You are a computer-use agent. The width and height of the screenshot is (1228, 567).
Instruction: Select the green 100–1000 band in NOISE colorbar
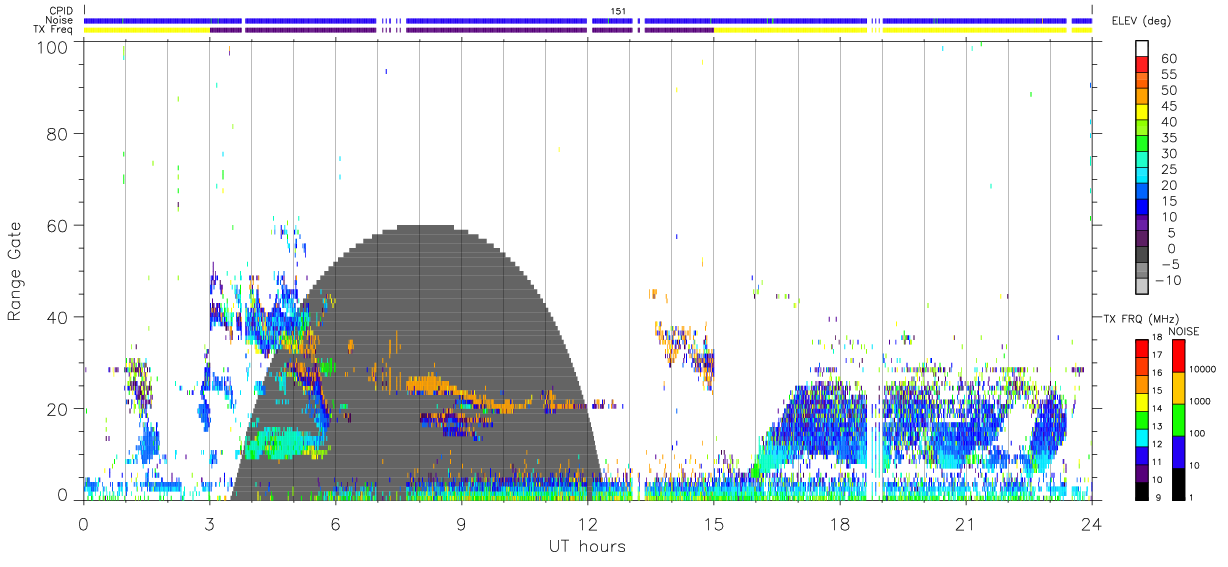pos(1178,419)
